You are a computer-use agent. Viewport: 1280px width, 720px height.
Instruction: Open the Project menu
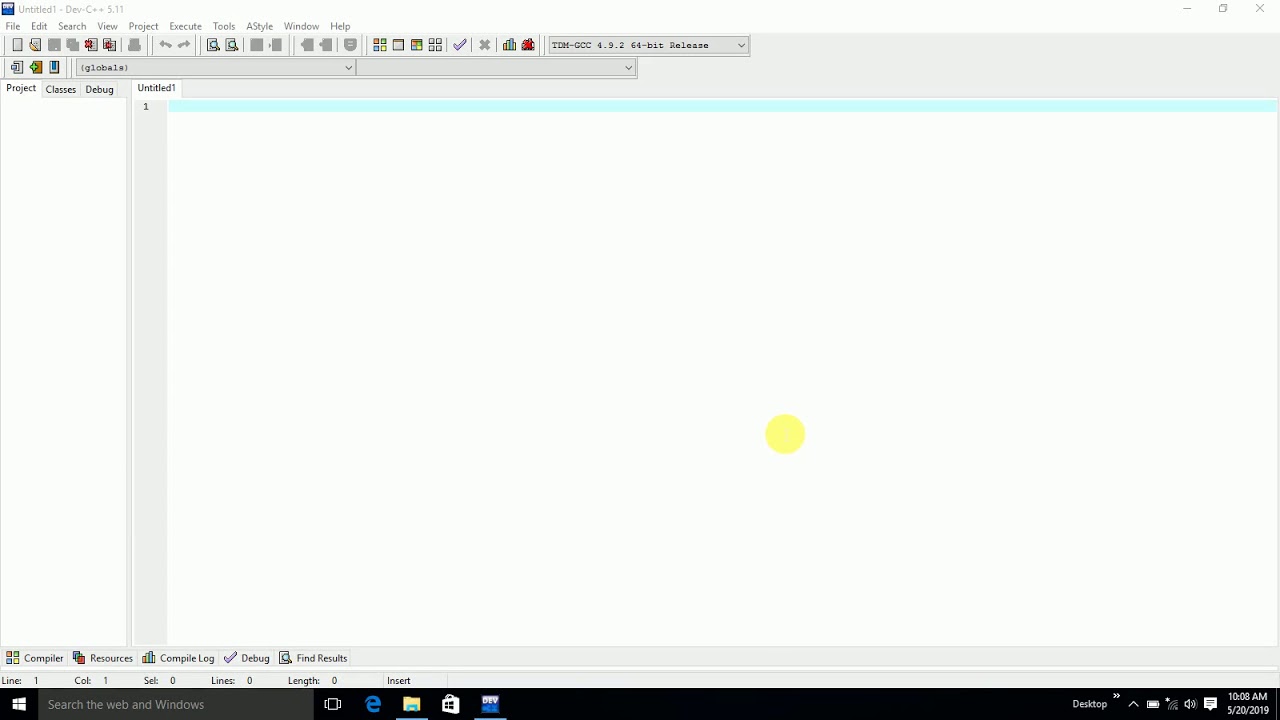pyautogui.click(x=143, y=26)
